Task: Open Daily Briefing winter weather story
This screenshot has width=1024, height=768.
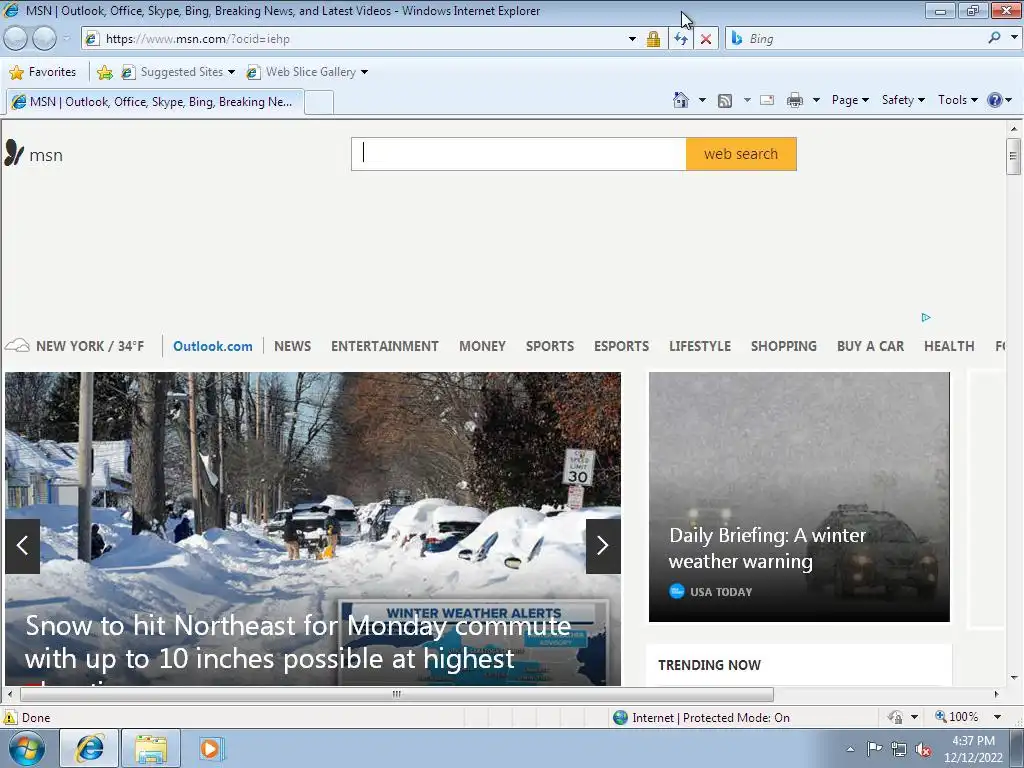Action: click(x=799, y=497)
